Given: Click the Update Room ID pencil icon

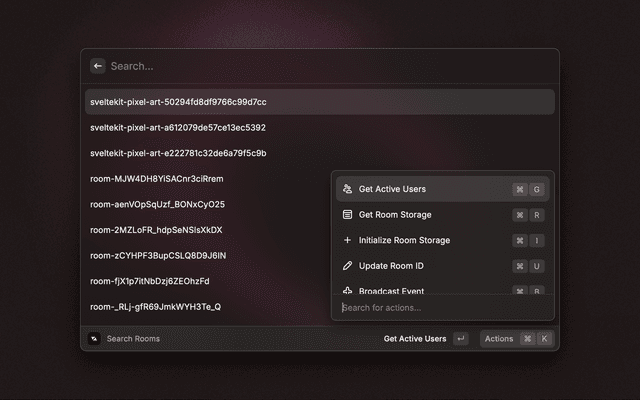Looking at the screenshot, I should click(347, 266).
